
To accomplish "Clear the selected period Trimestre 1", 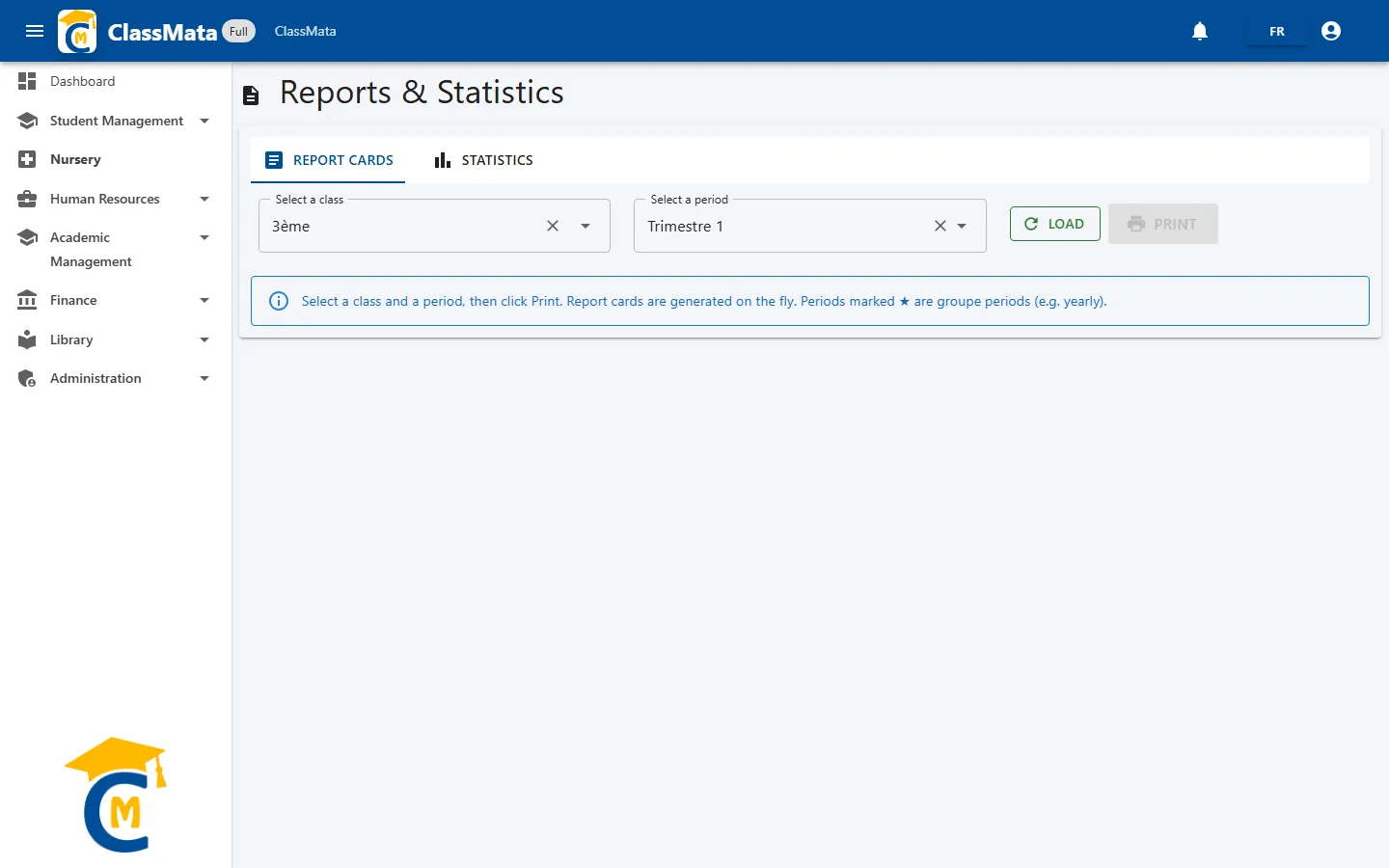I will point(940,226).
